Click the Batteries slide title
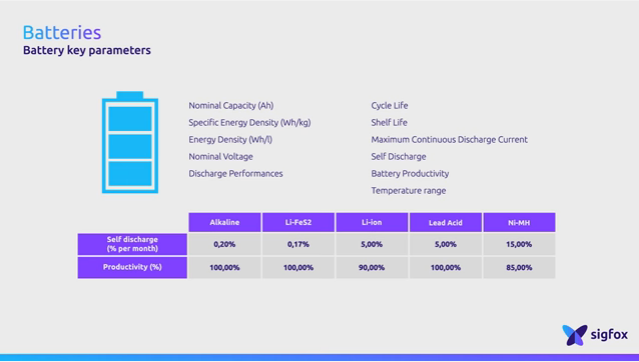 click(x=62, y=33)
